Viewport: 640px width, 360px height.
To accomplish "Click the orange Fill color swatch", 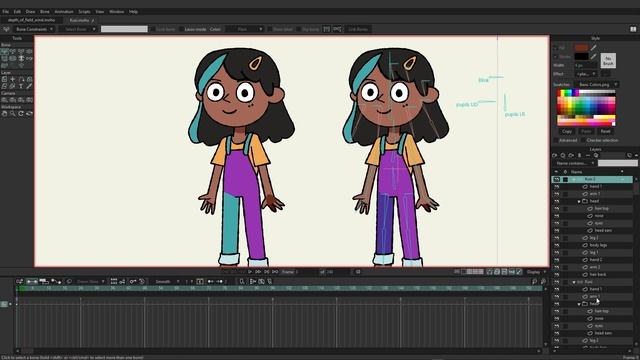I will pyautogui.click(x=581, y=48).
